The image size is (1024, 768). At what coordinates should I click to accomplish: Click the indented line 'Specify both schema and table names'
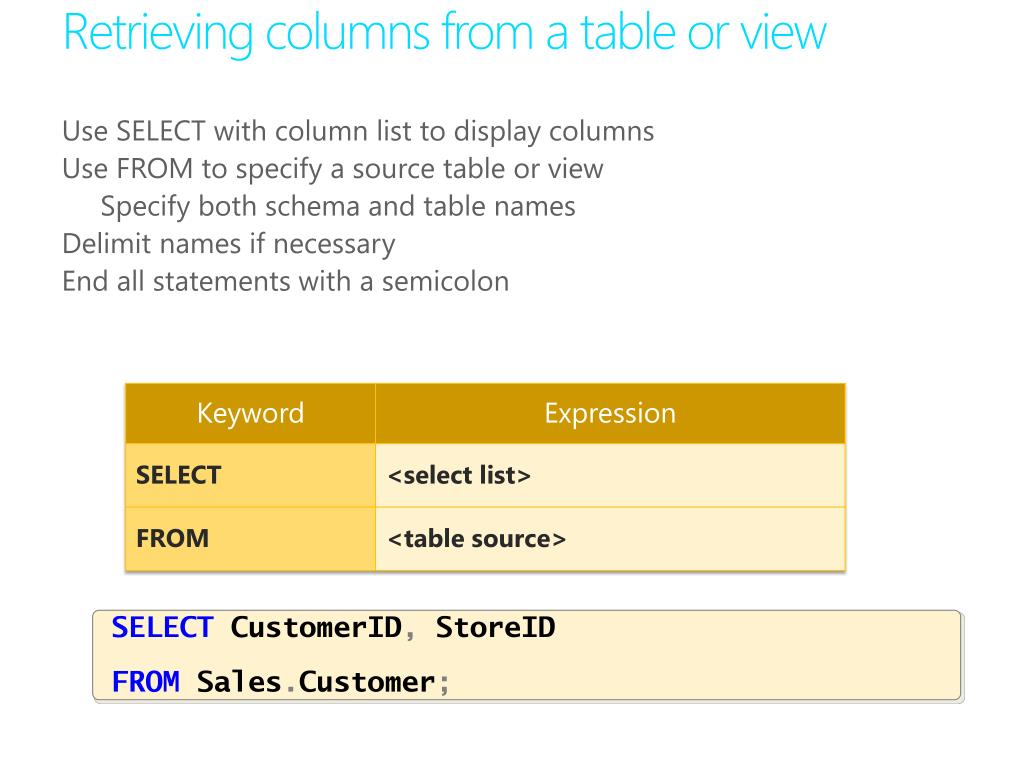[x=338, y=207]
